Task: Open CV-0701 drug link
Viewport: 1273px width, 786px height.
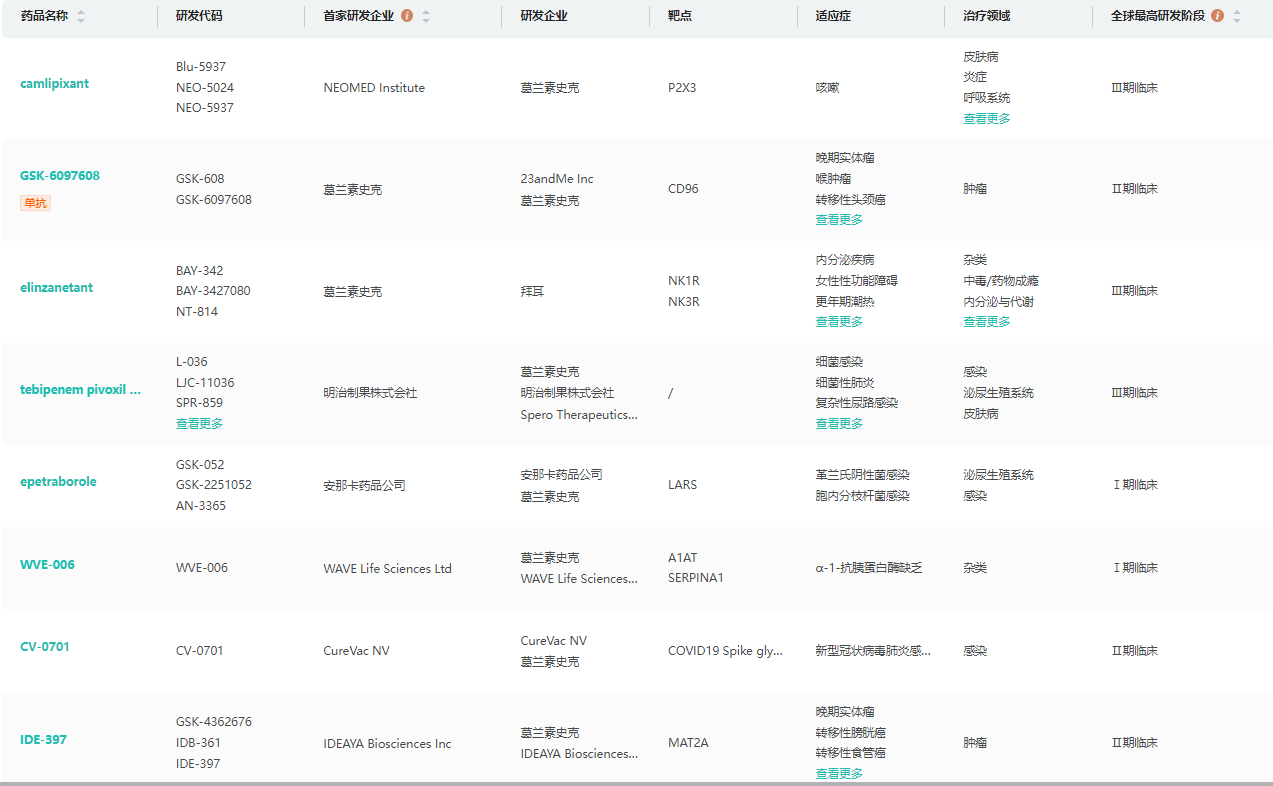Action: coord(45,646)
